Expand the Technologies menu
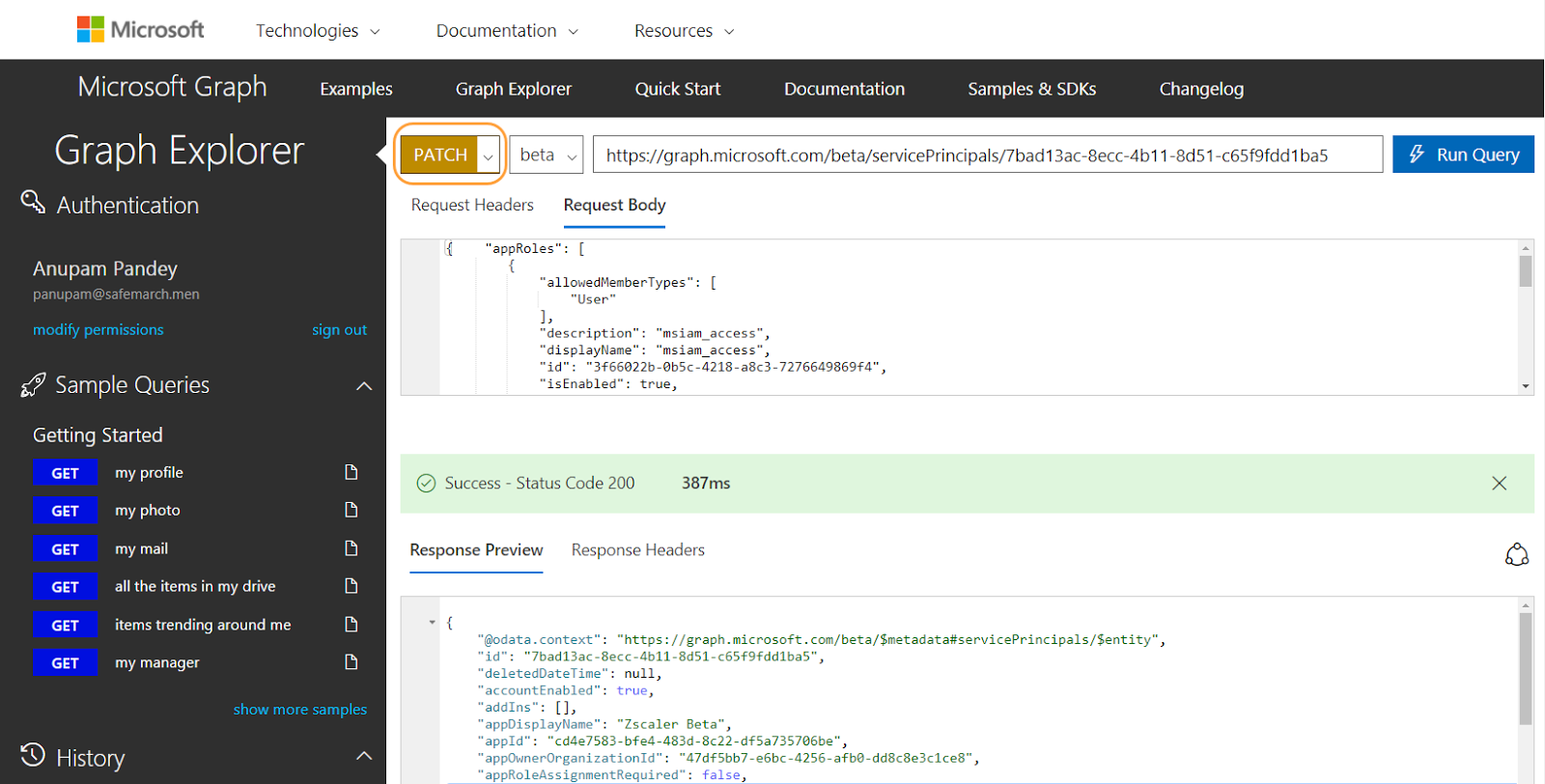Screen dimensions: 1545x784 tap(318, 31)
